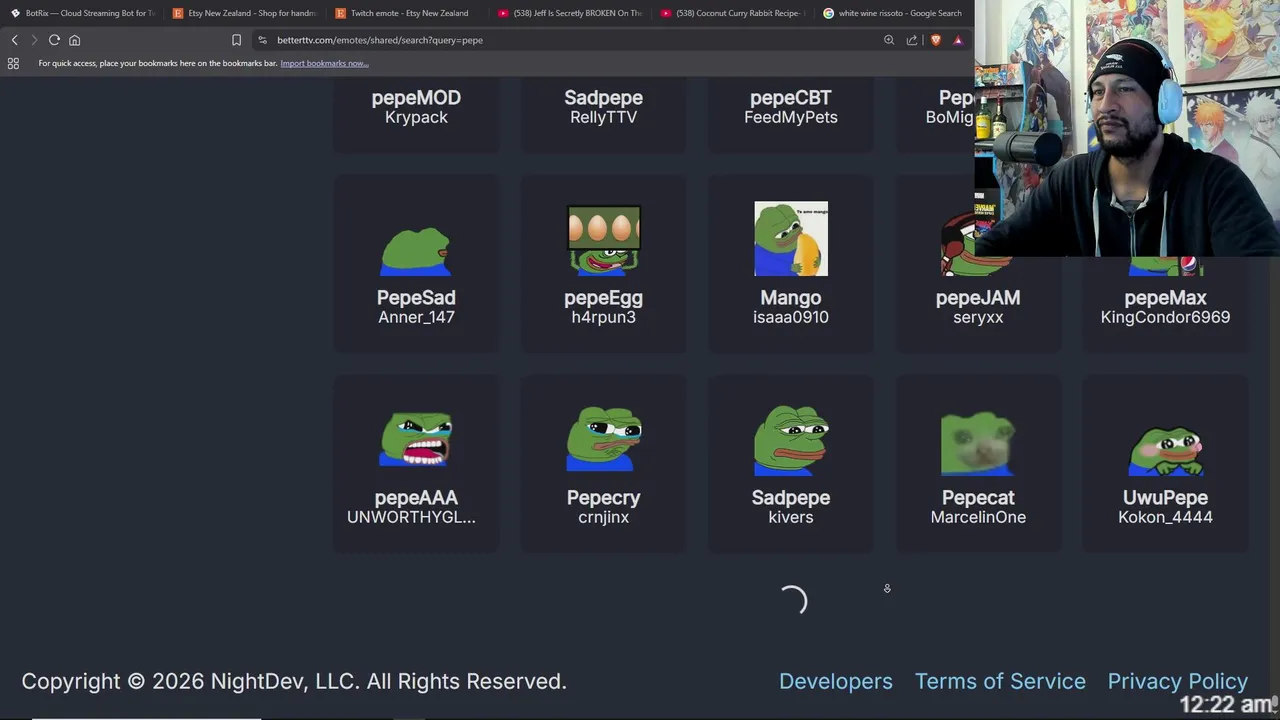Image resolution: width=1280 pixels, height=720 pixels.
Task: Click the pepeMOD emote name
Action: click(x=416, y=97)
